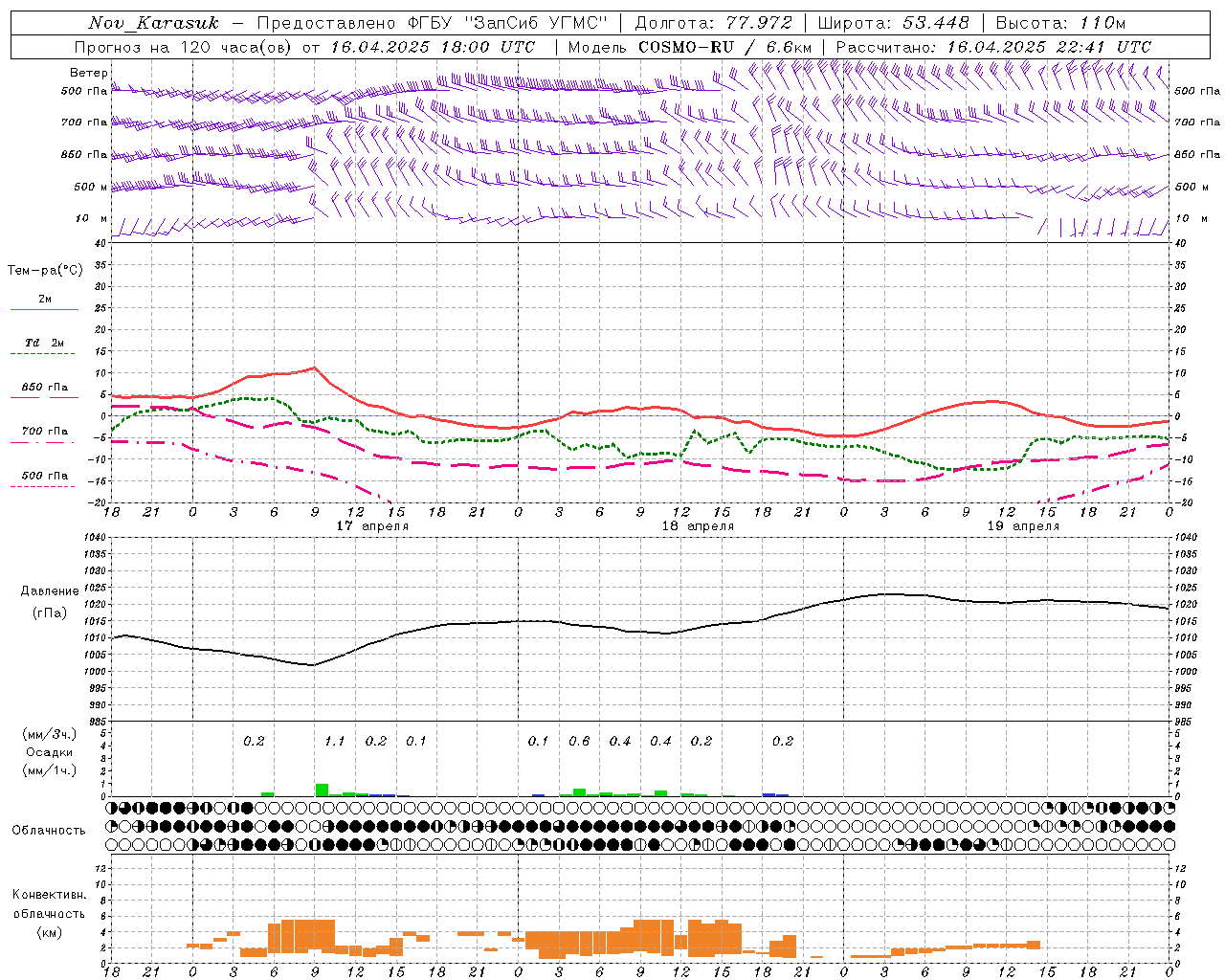Select the 'Долгота: 77.972' longitude text
The height and width of the screenshot is (980, 1225).
[713, 23]
